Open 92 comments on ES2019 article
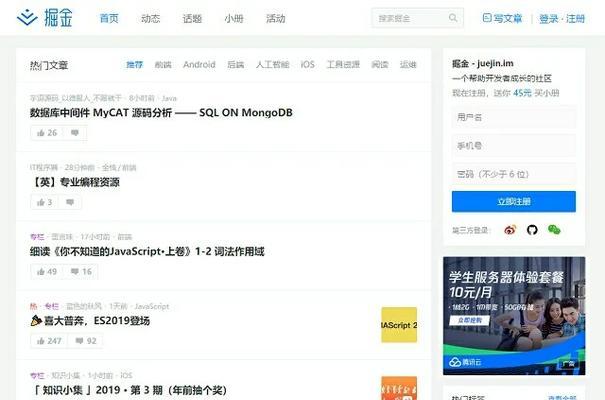 [86, 341]
